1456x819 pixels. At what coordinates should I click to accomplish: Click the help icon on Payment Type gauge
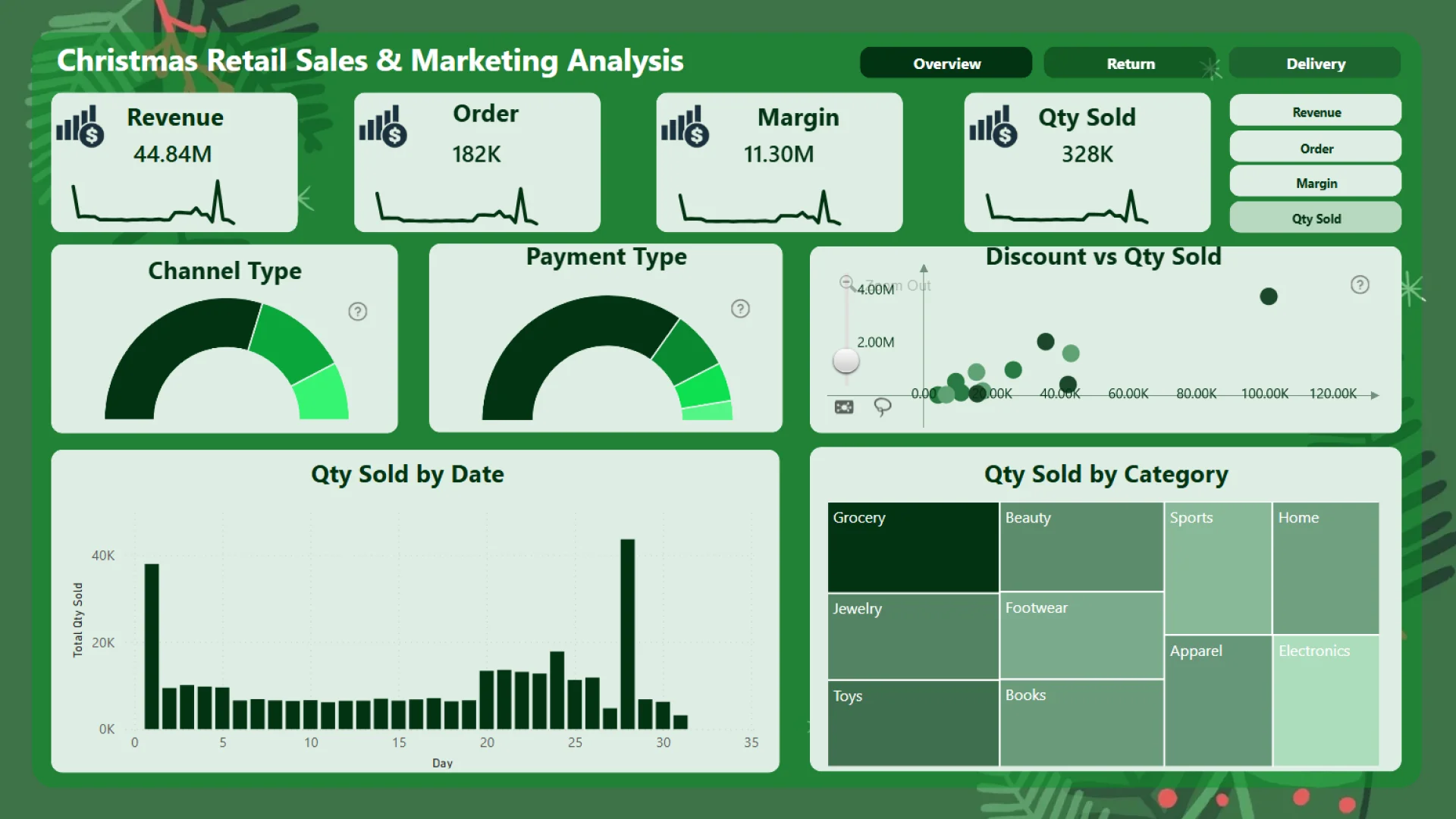tap(739, 309)
